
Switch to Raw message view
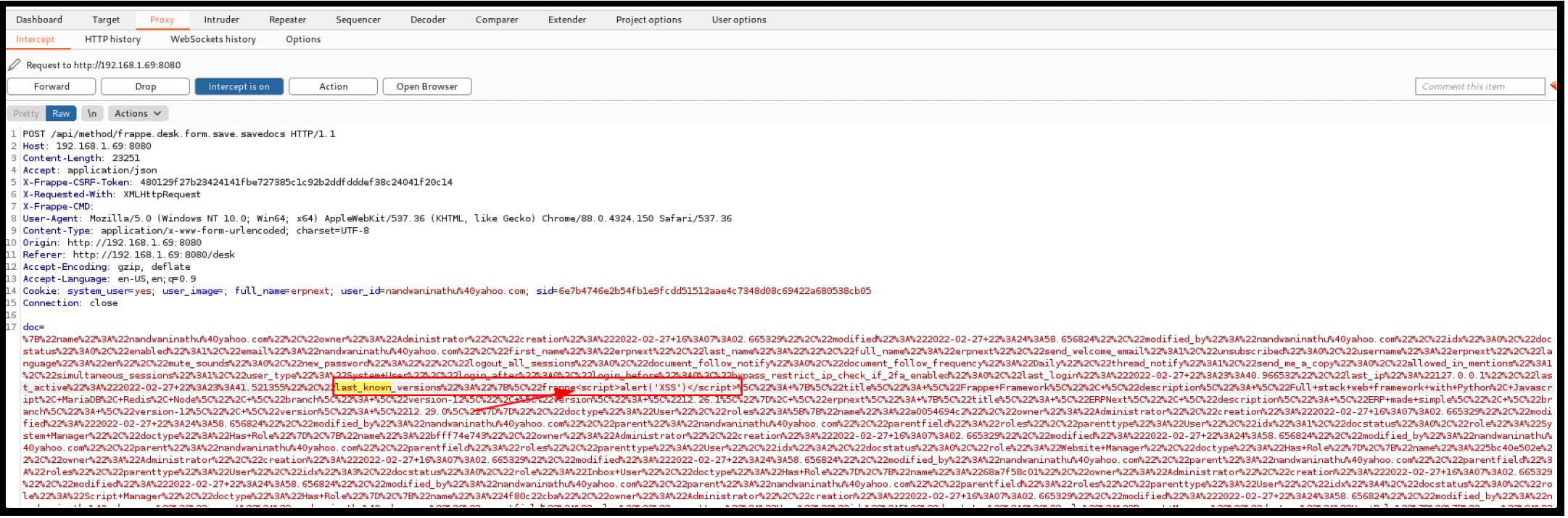[x=61, y=113]
